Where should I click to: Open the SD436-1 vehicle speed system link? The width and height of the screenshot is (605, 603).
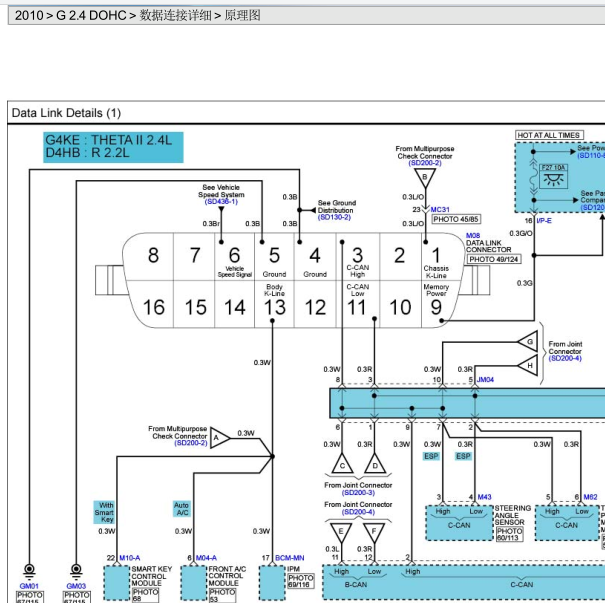[221, 202]
